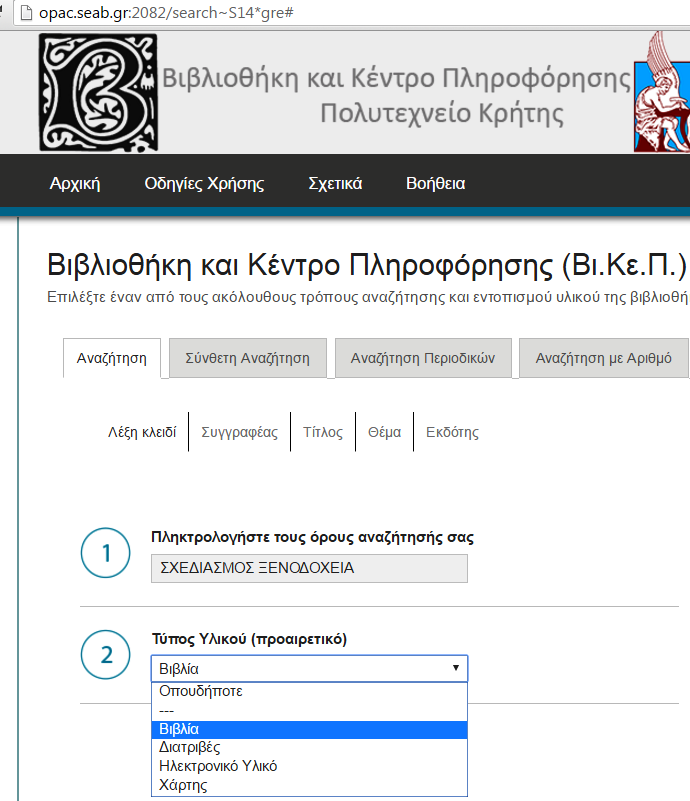Choose Ηλεκτρονικό Υλικό from the list
This screenshot has width=690, height=801.
[309, 766]
